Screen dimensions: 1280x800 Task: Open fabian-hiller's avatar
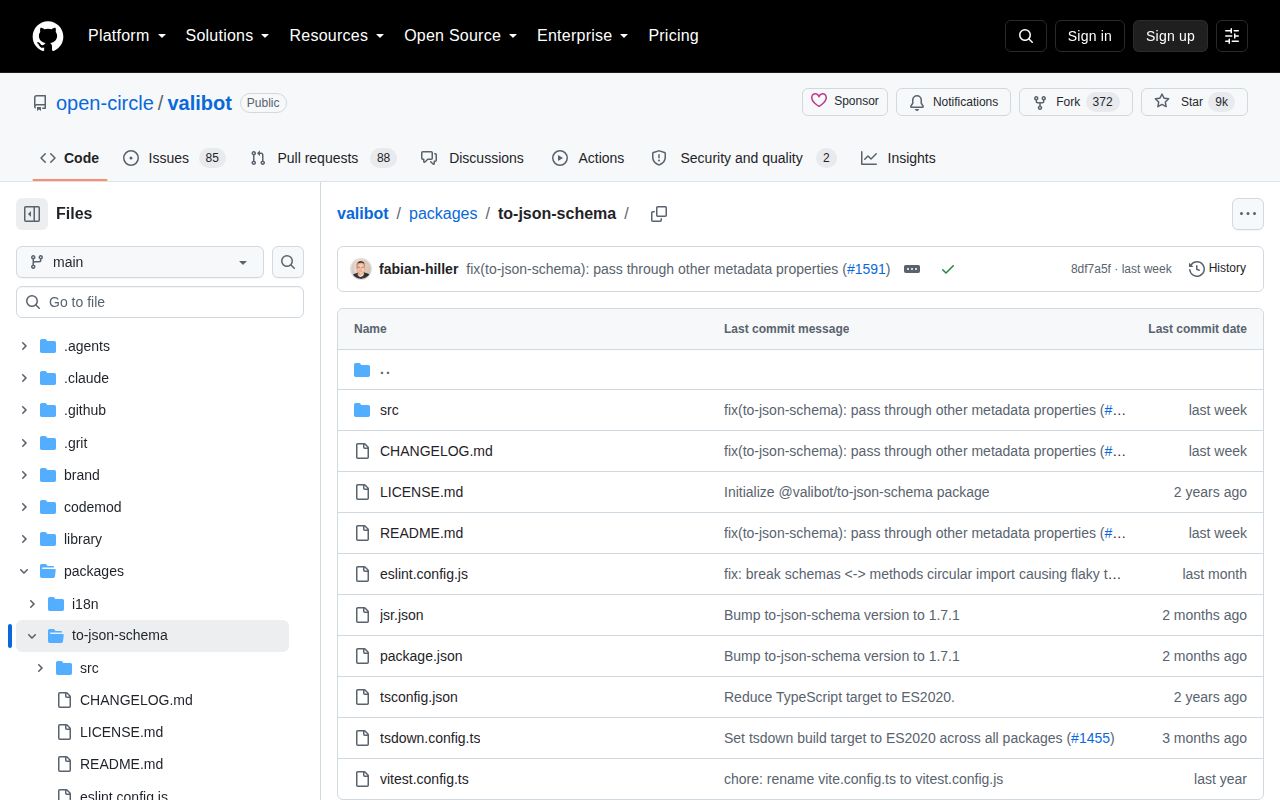[x=361, y=269]
